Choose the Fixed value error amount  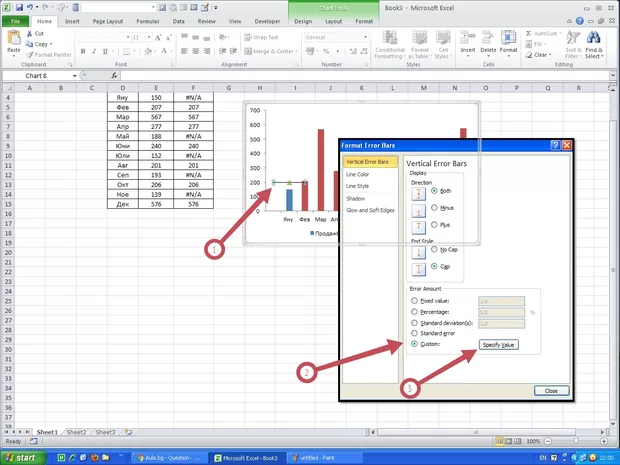pos(414,301)
